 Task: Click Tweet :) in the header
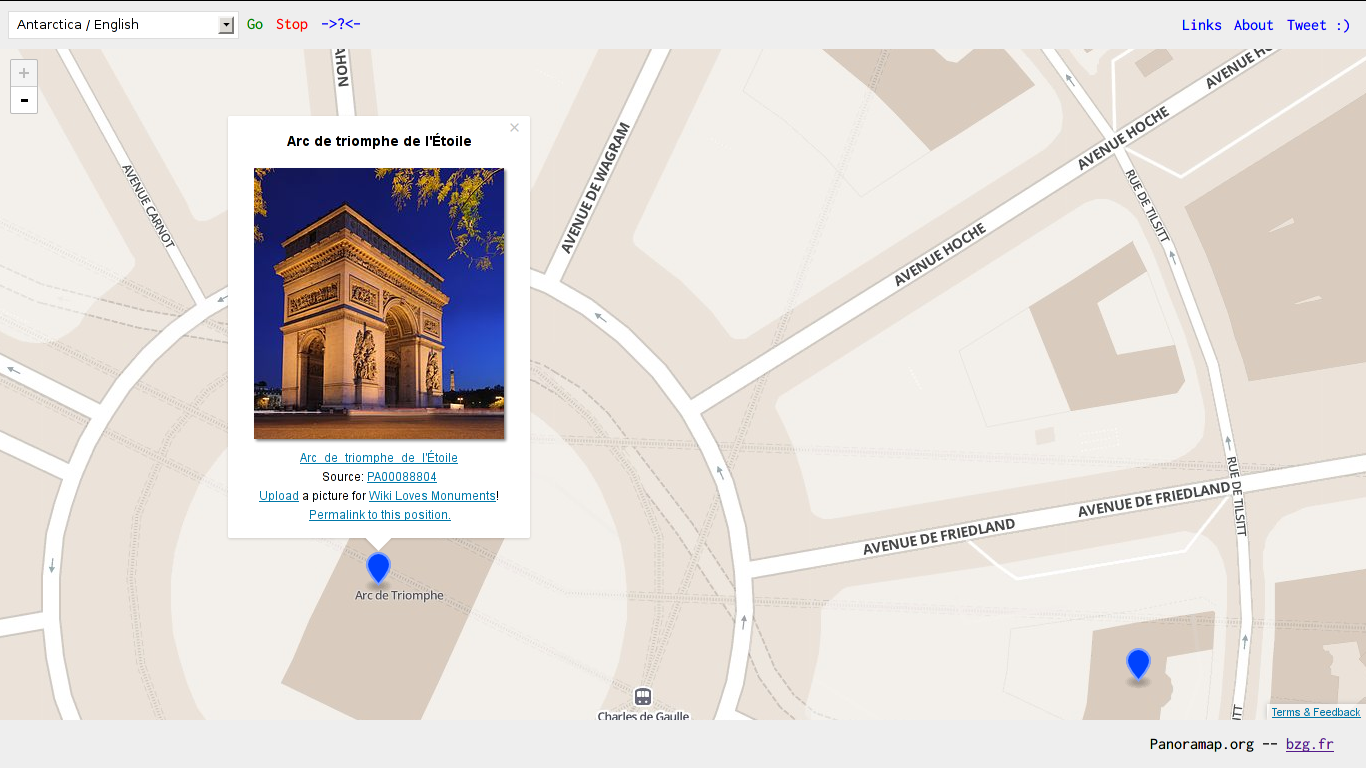(1318, 25)
